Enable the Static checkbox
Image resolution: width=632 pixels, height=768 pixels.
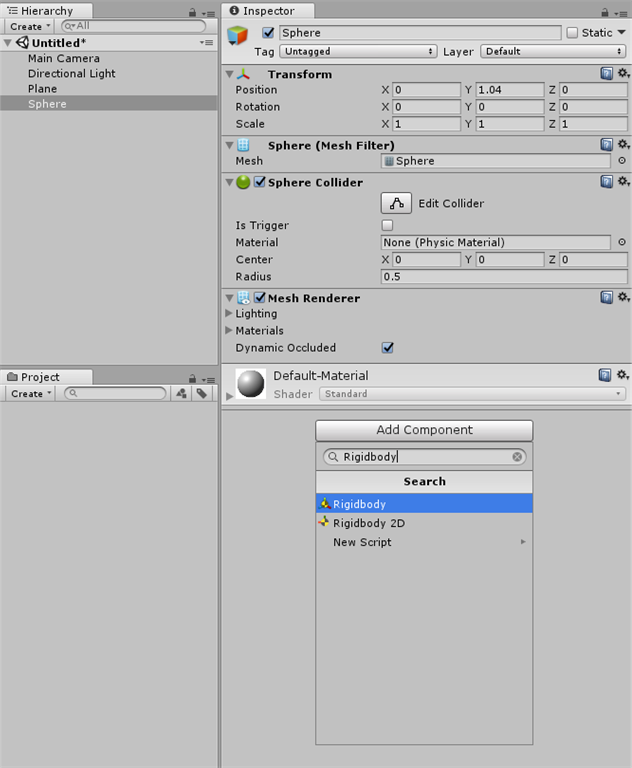click(x=572, y=32)
